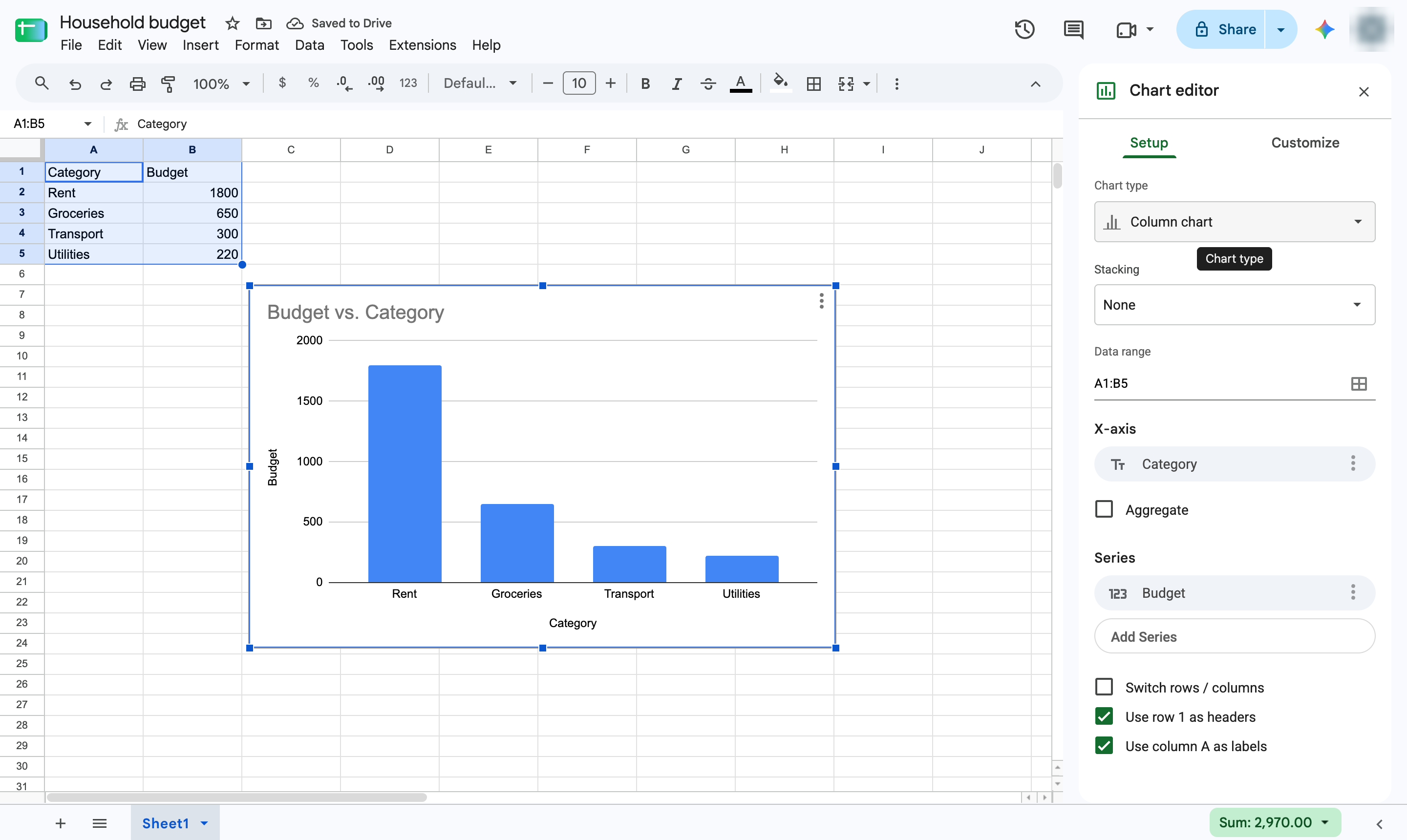Click the redo arrow icon
Viewport: 1407px width, 840px height.
(106, 84)
